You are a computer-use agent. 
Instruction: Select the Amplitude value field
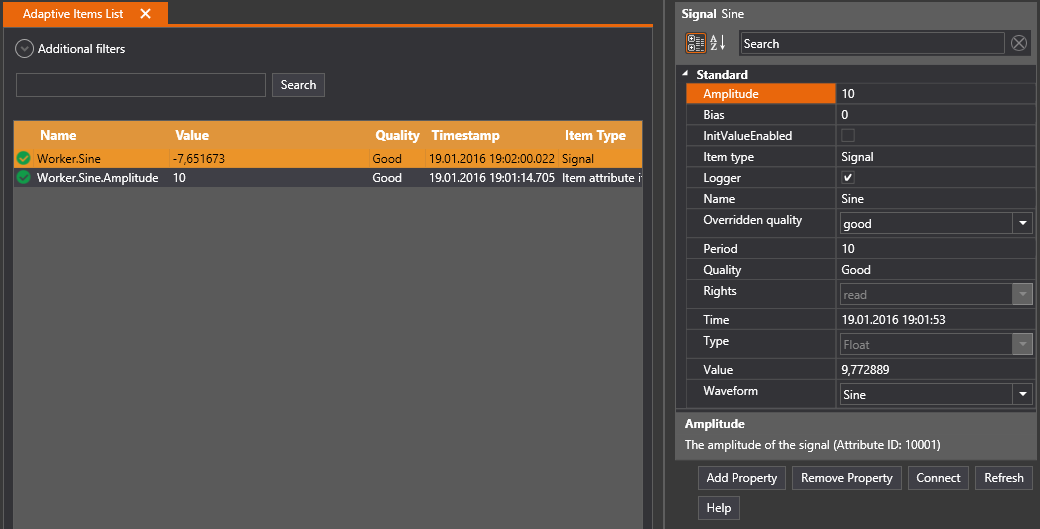[935, 94]
